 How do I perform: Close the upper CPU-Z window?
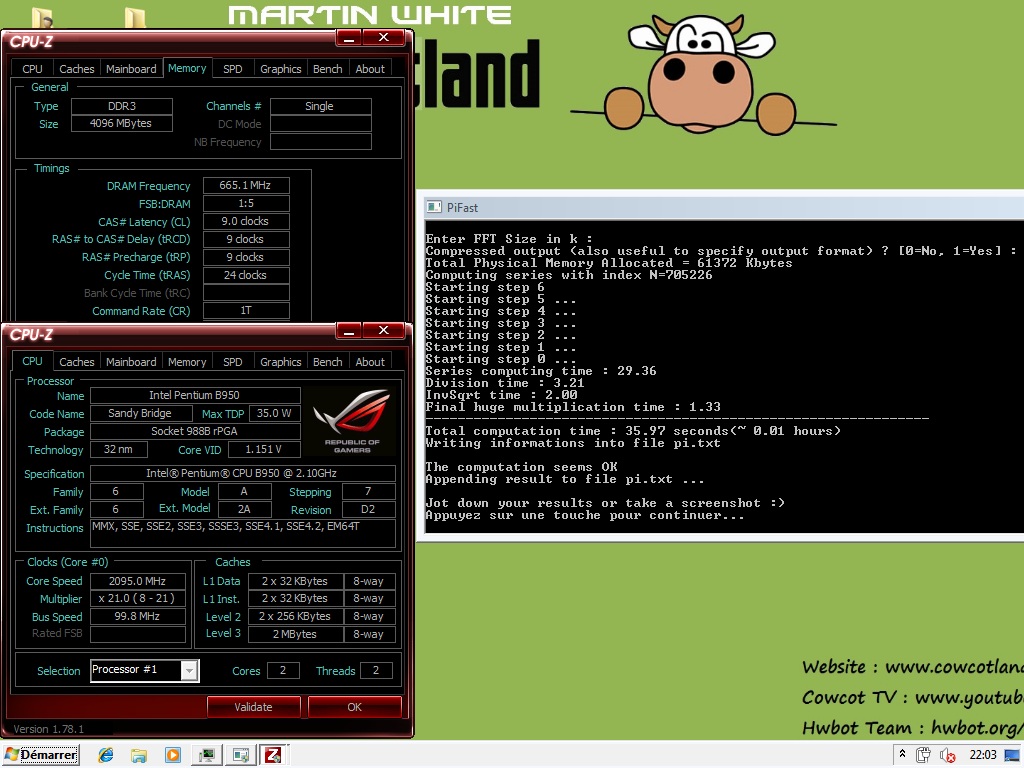[384, 38]
